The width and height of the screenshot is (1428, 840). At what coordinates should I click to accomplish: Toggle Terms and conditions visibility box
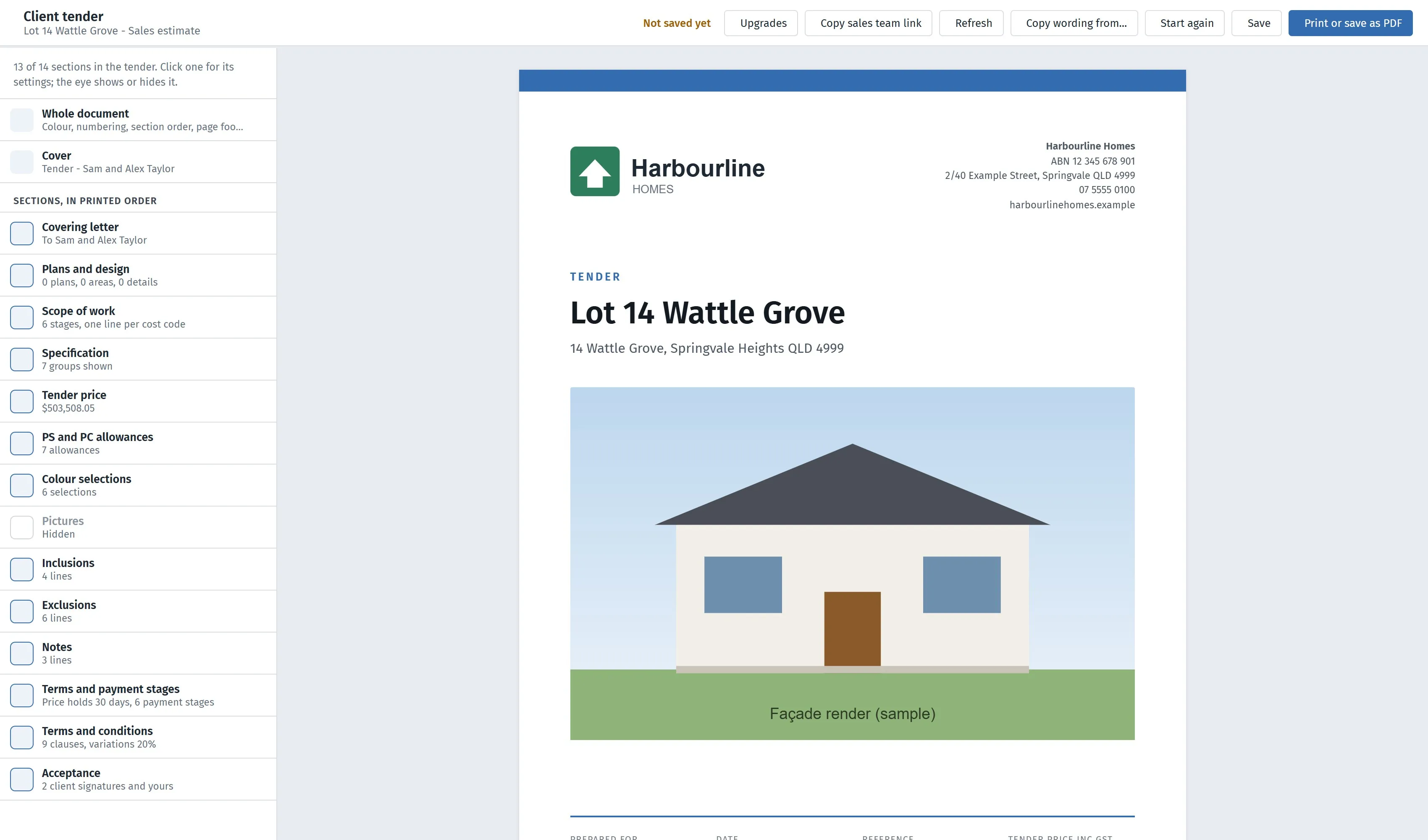click(21, 737)
